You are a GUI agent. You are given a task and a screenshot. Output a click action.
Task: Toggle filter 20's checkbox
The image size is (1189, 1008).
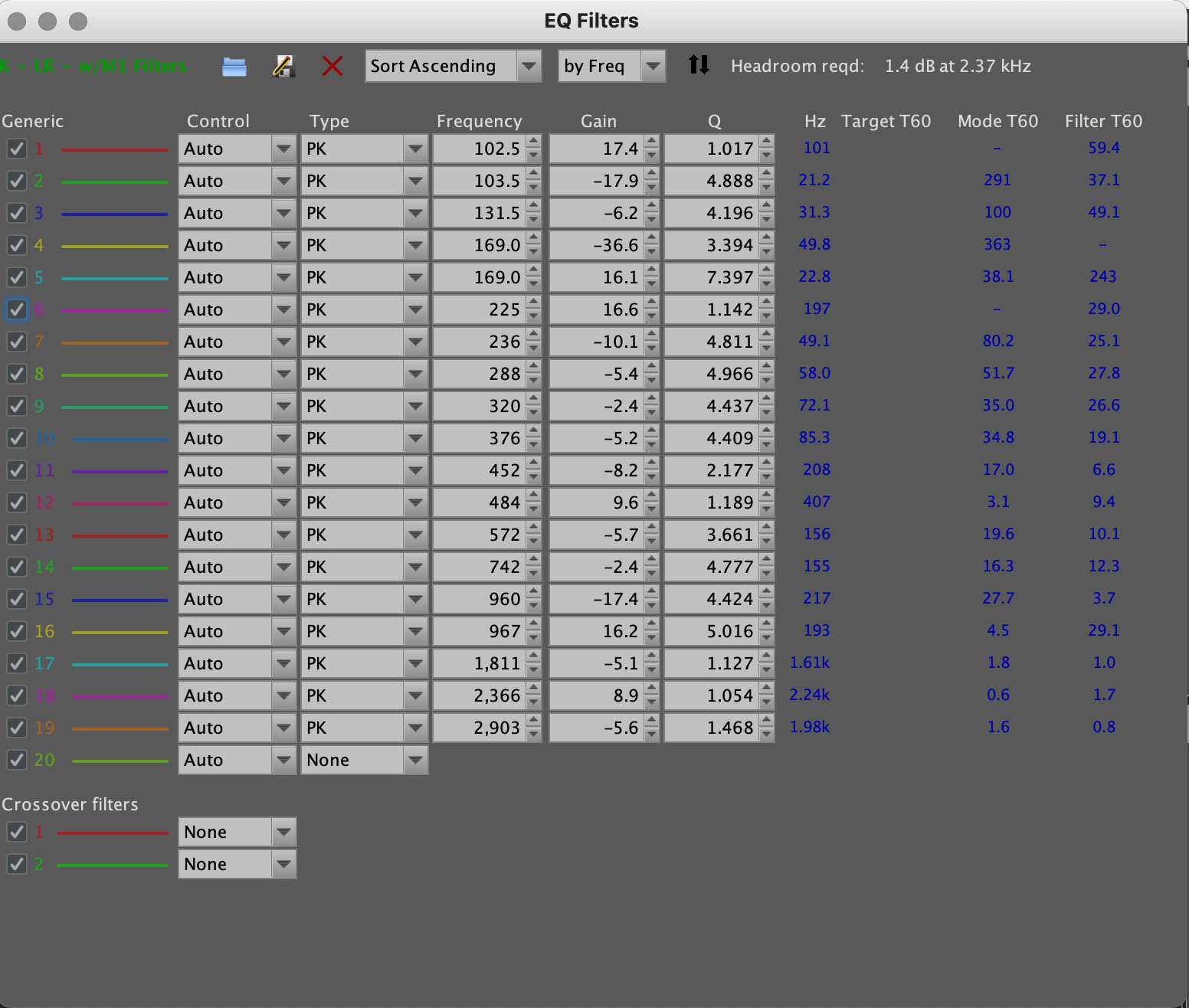point(17,760)
